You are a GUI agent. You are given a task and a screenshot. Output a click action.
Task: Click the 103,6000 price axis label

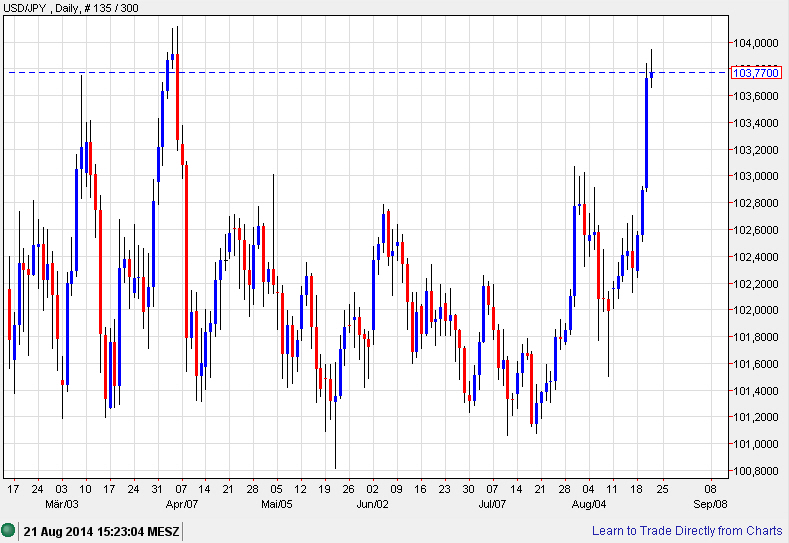click(755, 96)
